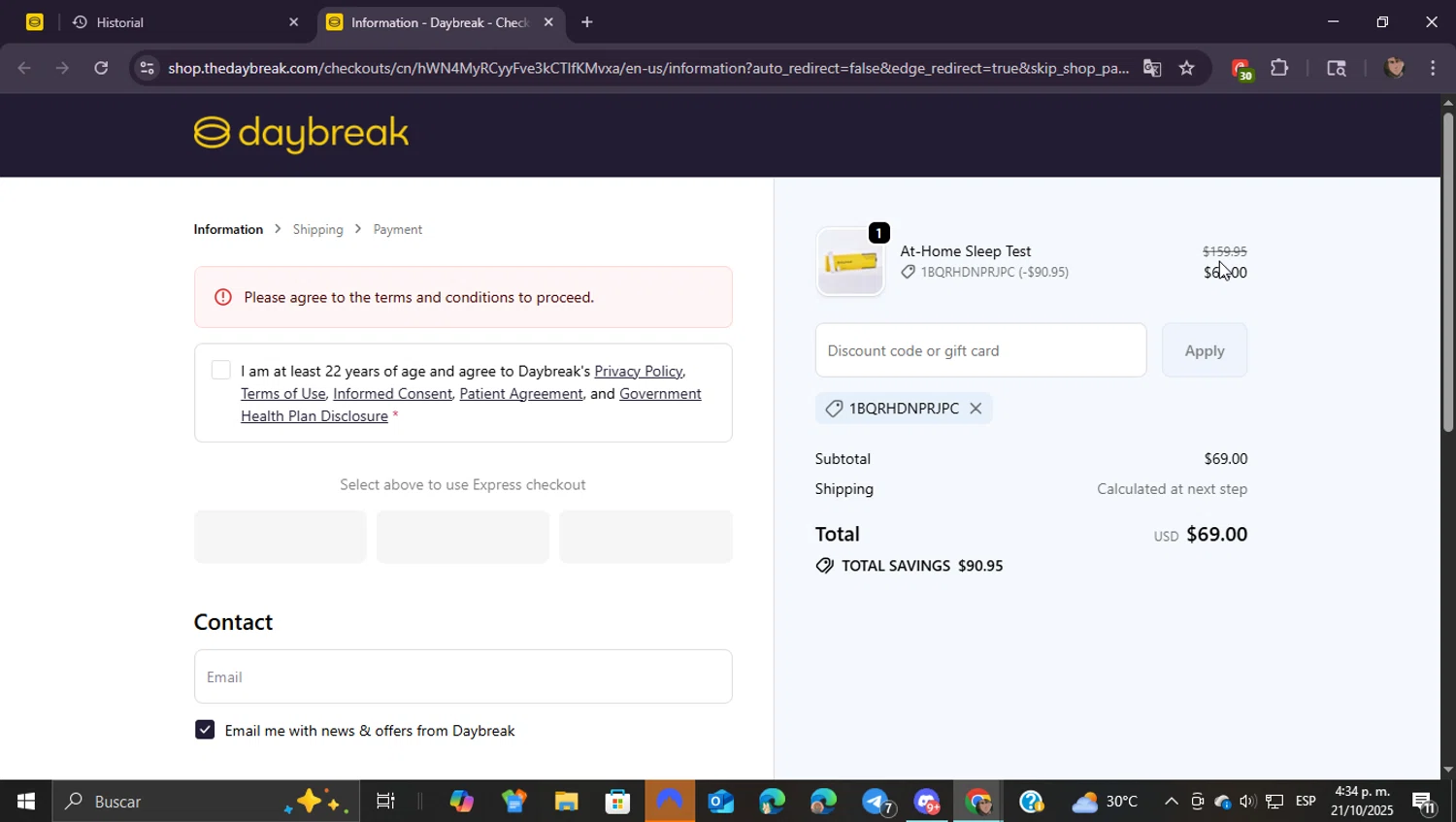The height and width of the screenshot is (822, 1456).
Task: Remove the 1BQRHDNPRJPC discount code
Action: (x=976, y=409)
